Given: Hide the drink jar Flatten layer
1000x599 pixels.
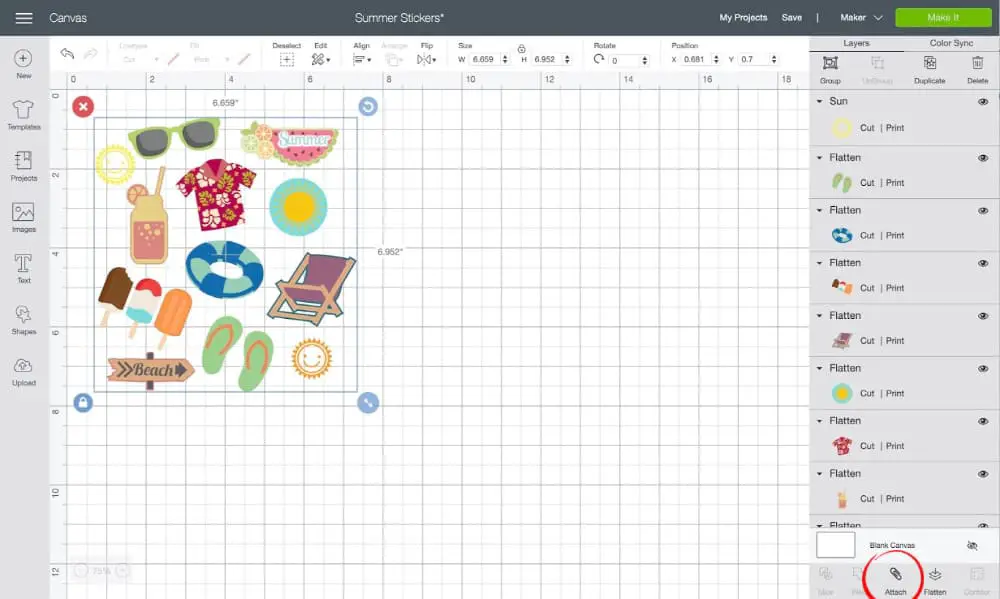Looking at the screenshot, I should point(983,474).
